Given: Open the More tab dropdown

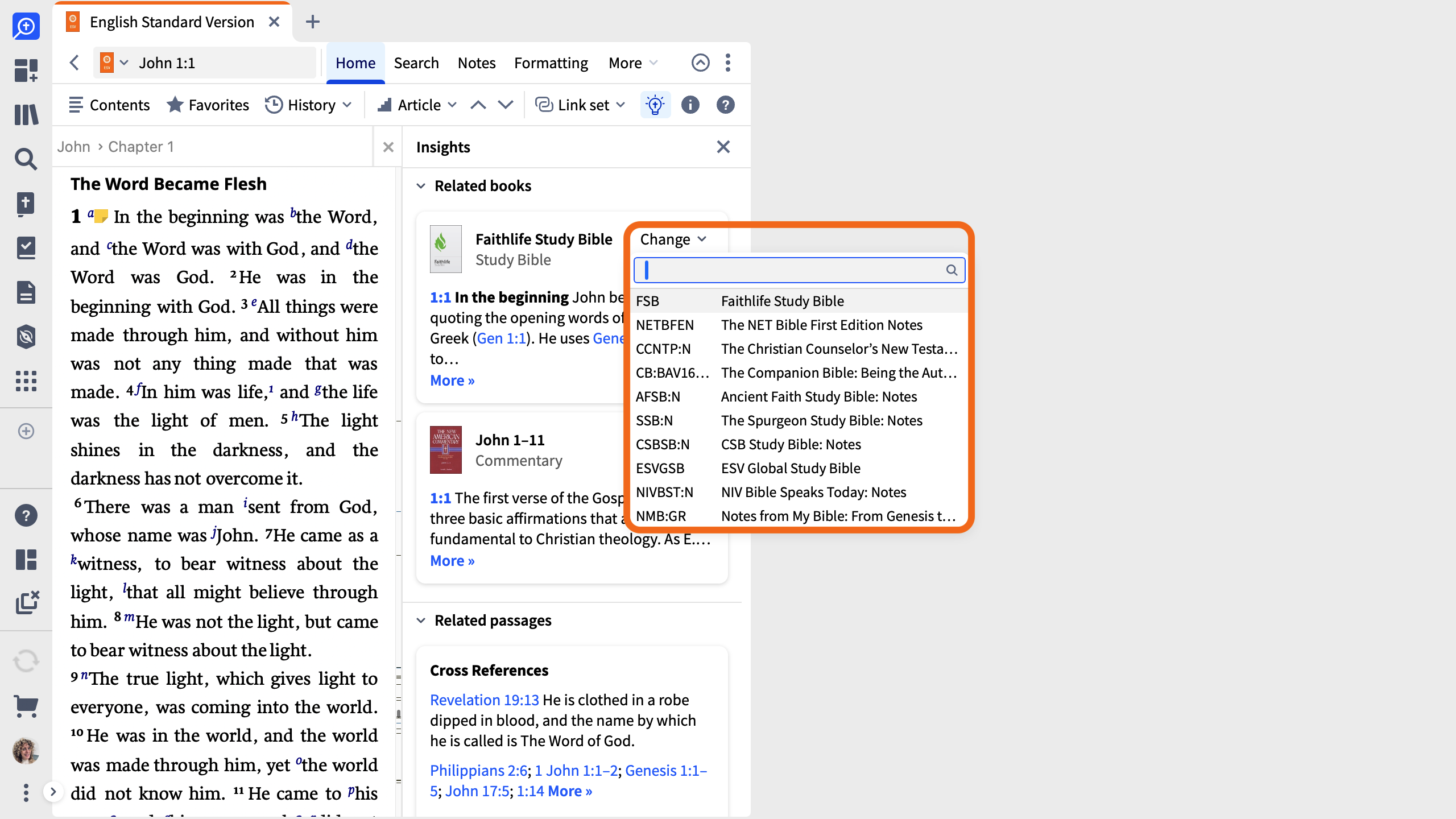Looking at the screenshot, I should 633,63.
